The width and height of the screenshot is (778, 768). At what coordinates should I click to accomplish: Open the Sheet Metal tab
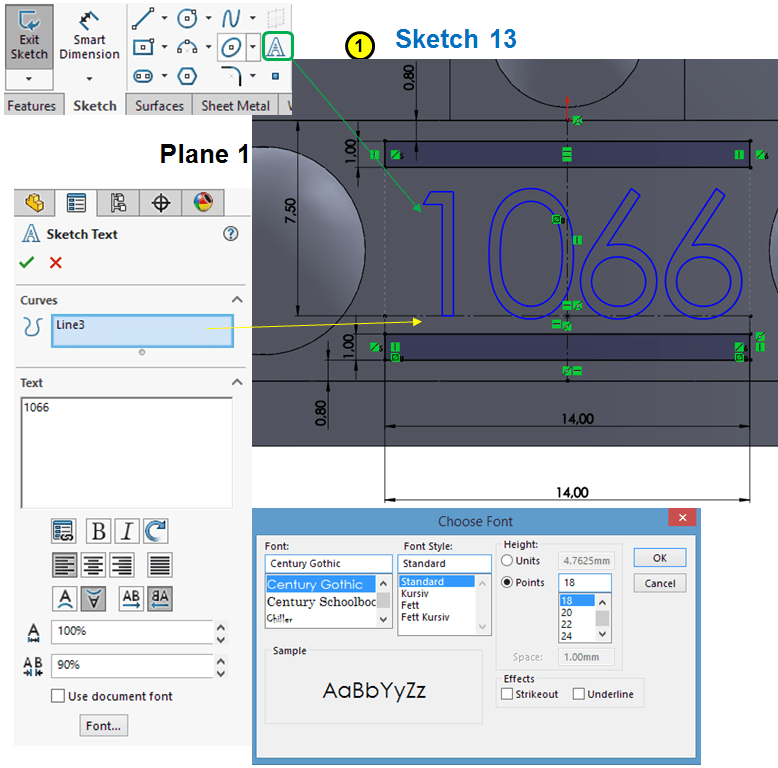point(235,105)
